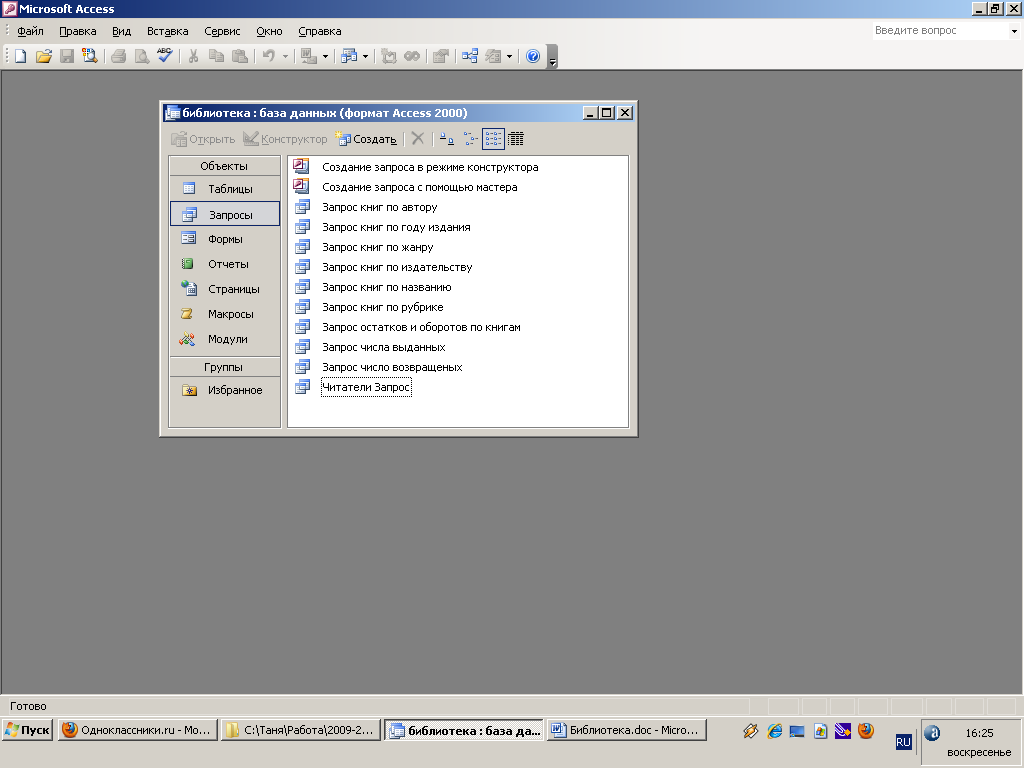1024x768 pixels.
Task: Click the Print Preview toolbar icon
Action: [141, 56]
